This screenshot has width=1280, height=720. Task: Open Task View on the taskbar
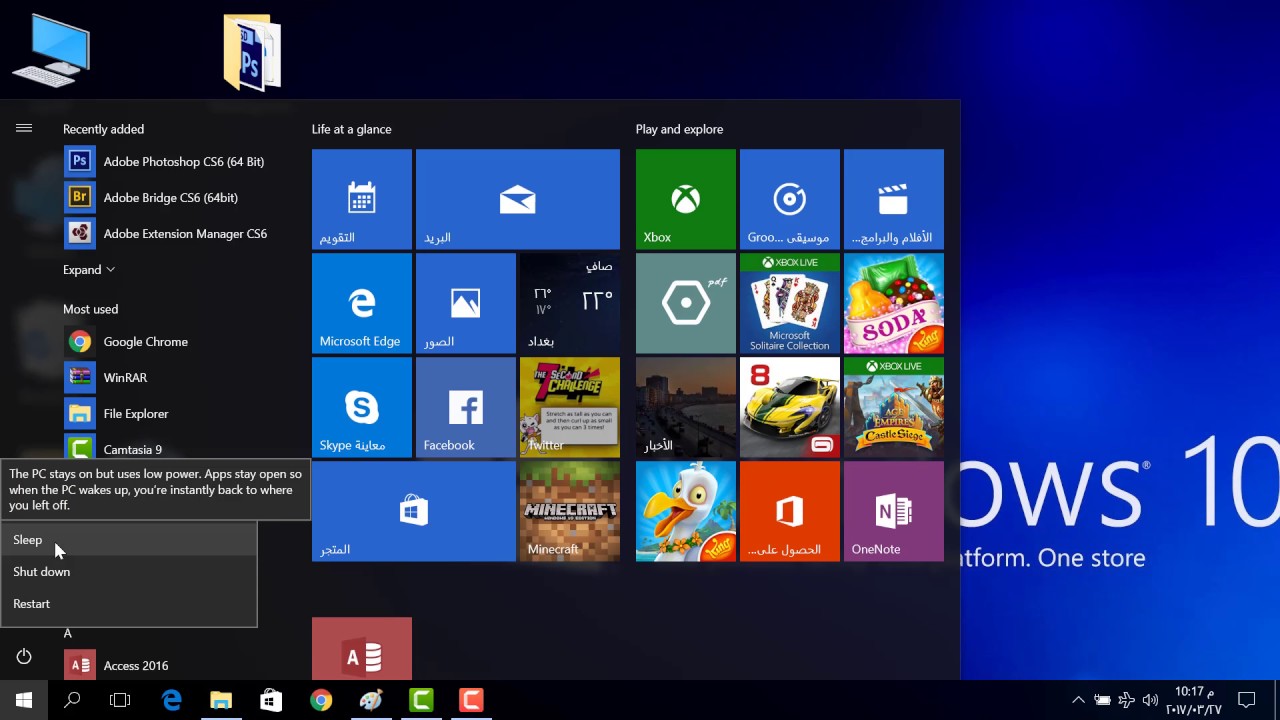(x=120, y=700)
